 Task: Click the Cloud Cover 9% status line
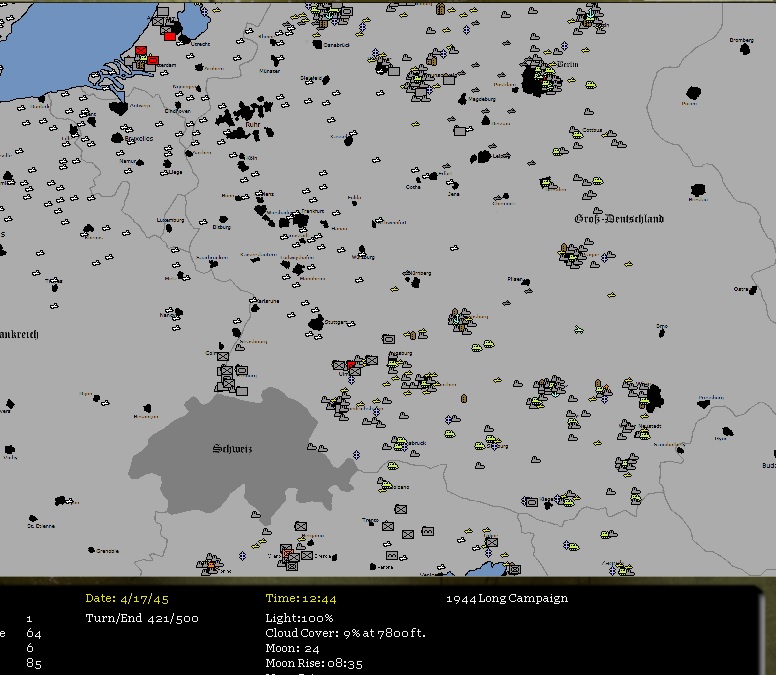(345, 633)
